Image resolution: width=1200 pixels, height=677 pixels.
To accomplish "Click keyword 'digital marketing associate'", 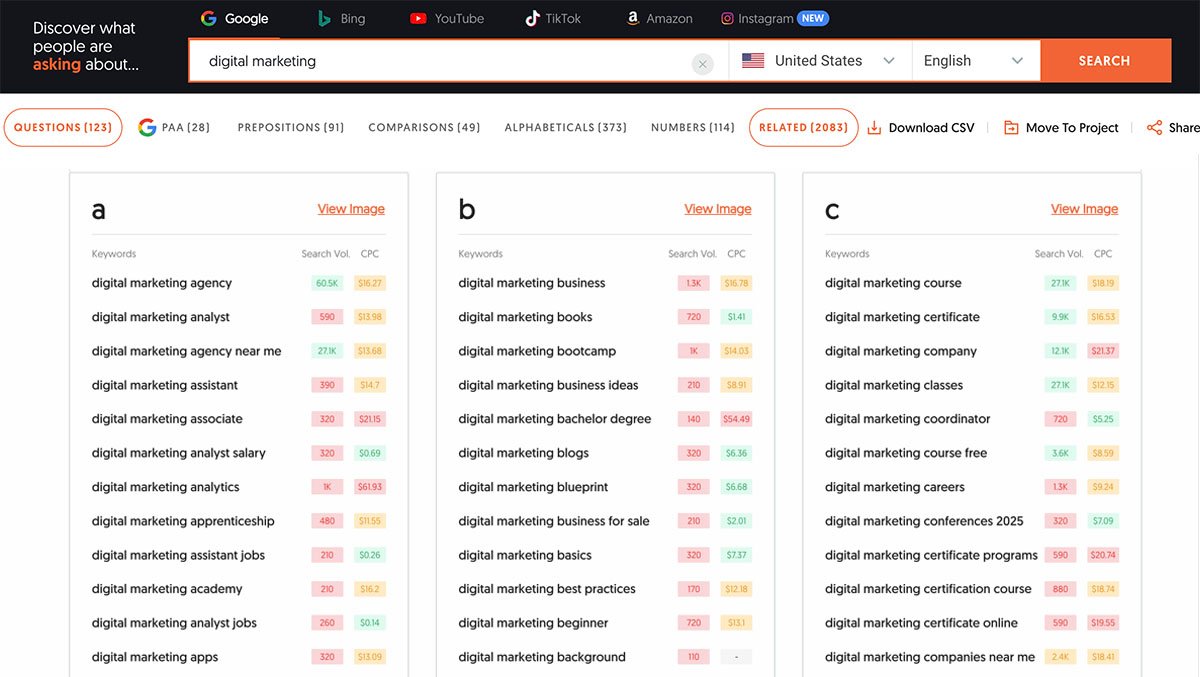I will pos(167,419).
